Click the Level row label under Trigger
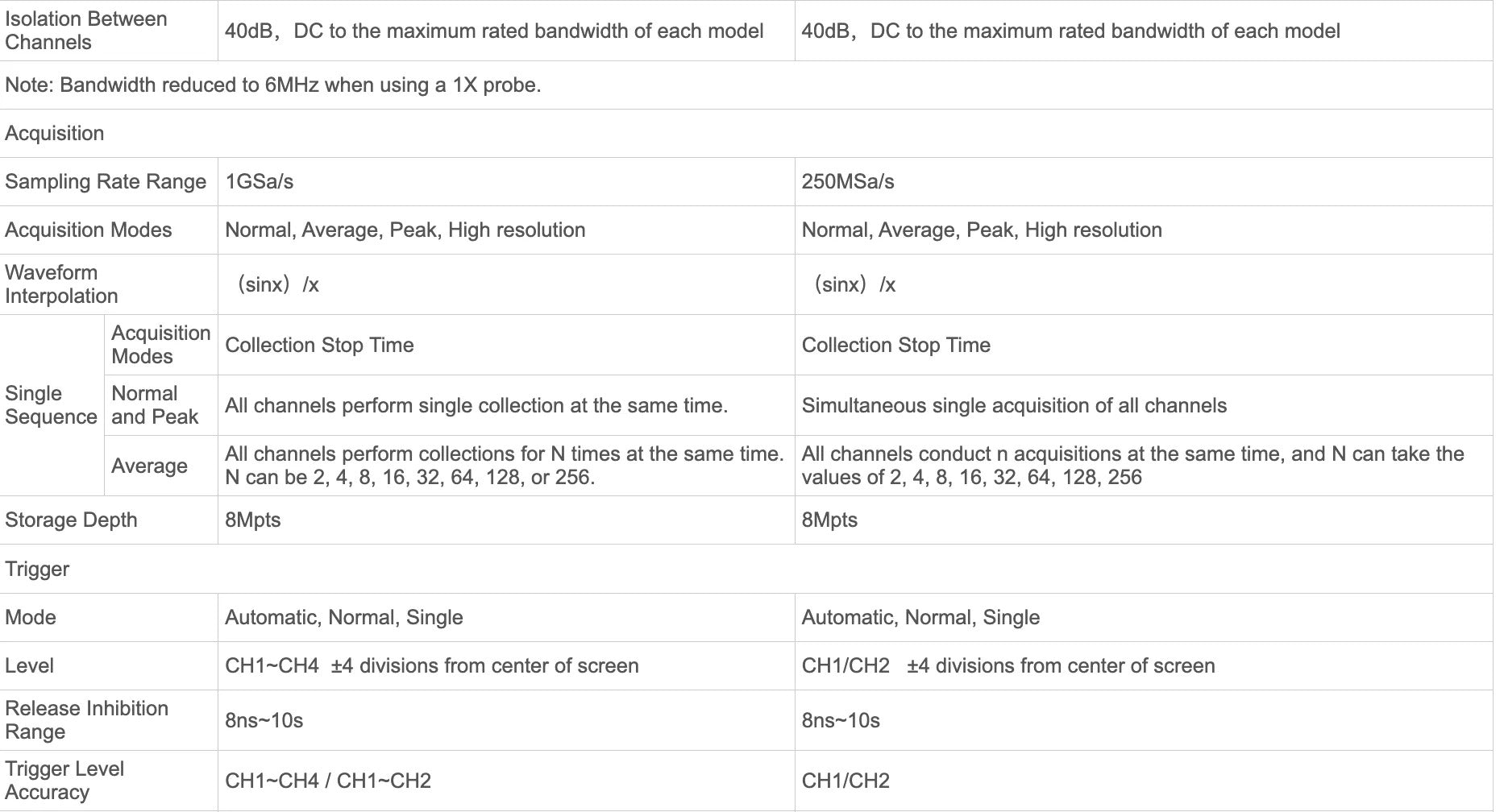 [x=29, y=665]
